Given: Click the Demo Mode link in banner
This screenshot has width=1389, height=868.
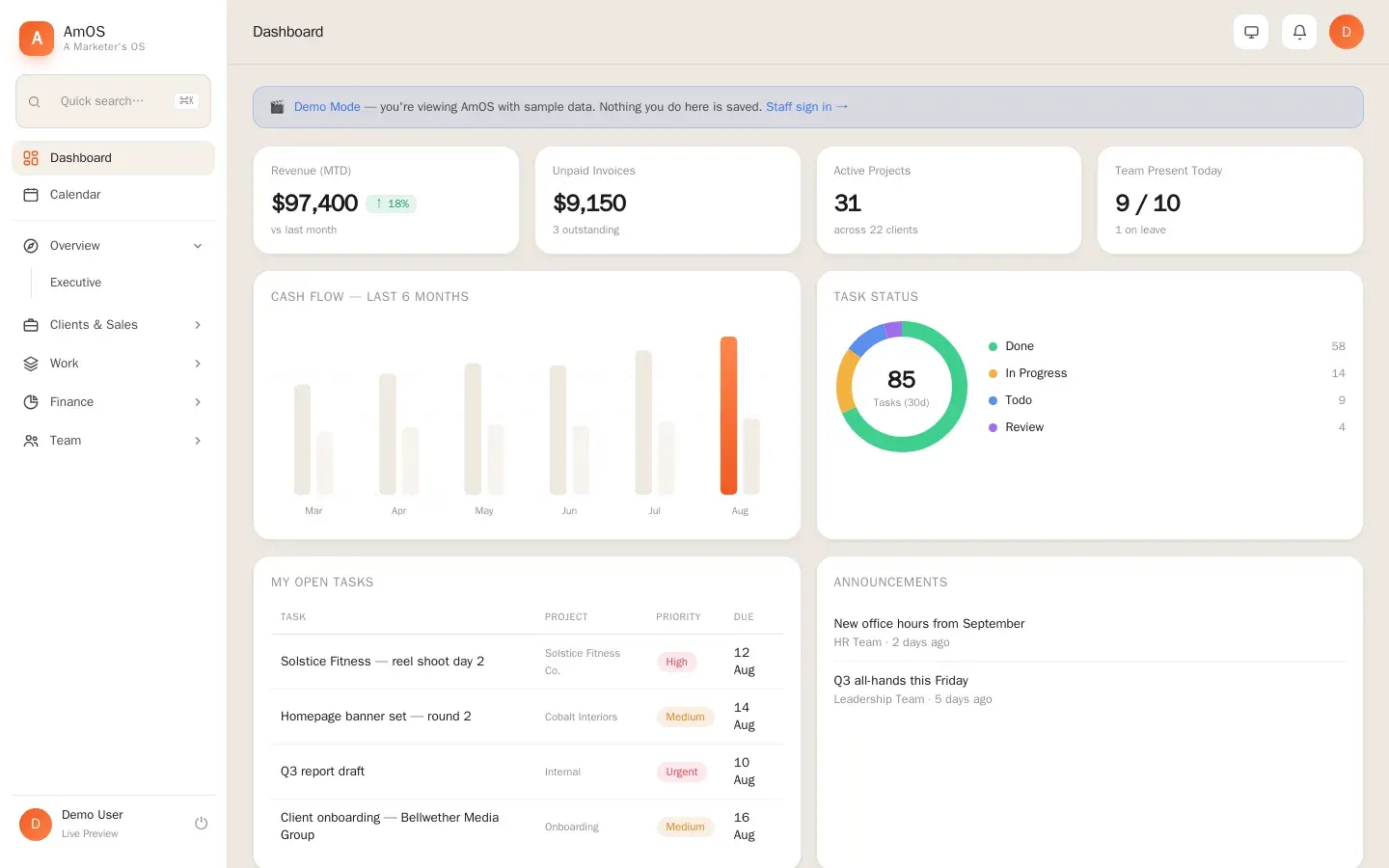Looking at the screenshot, I should (x=327, y=107).
